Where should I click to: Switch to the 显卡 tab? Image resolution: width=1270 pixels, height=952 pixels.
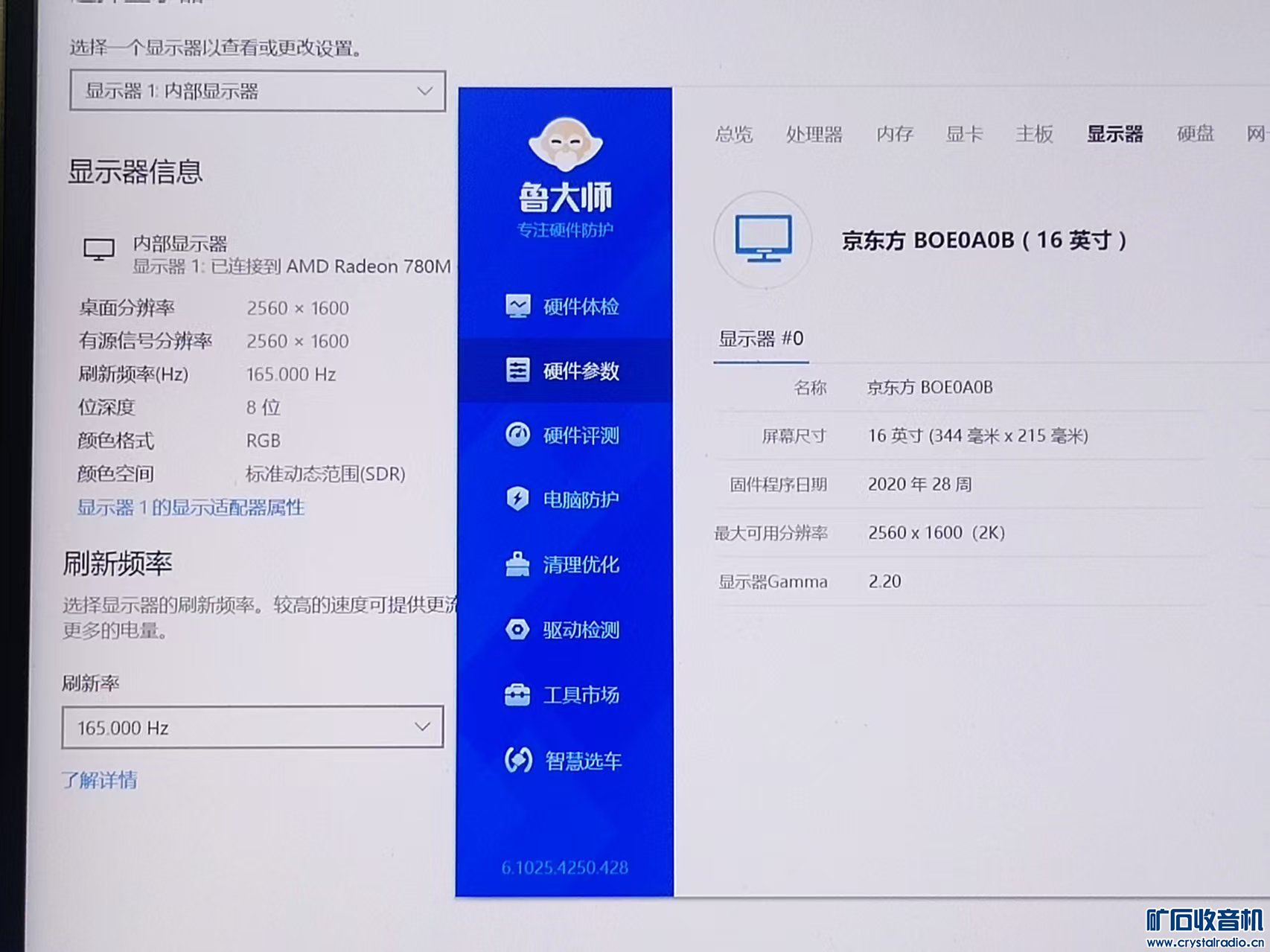coord(964,134)
